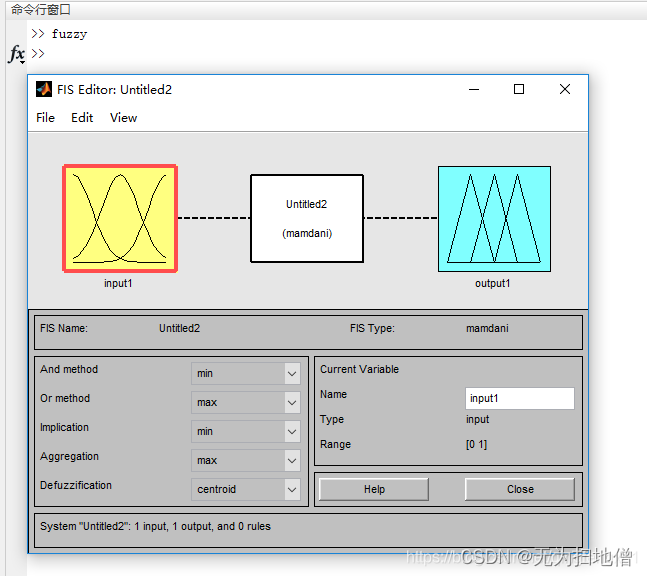Maximize the FIS Editor window
Viewport: 647px width, 576px height.
pos(519,89)
